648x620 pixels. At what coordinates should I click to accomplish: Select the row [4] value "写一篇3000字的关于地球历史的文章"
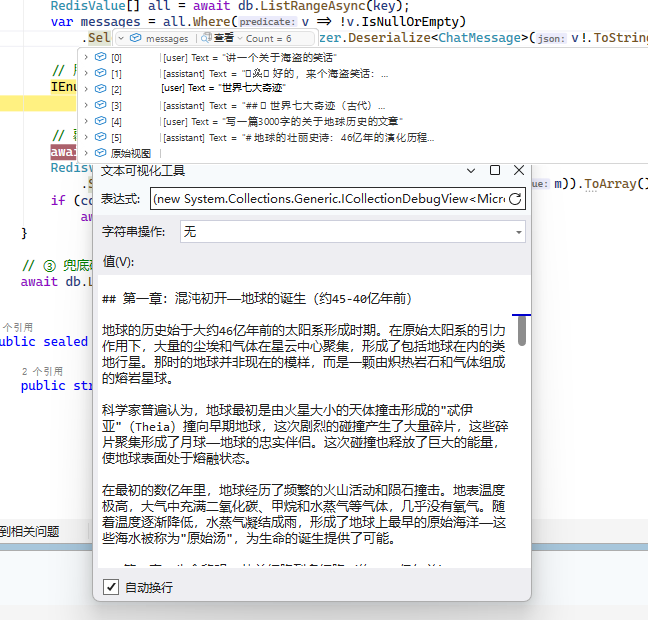coord(312,122)
